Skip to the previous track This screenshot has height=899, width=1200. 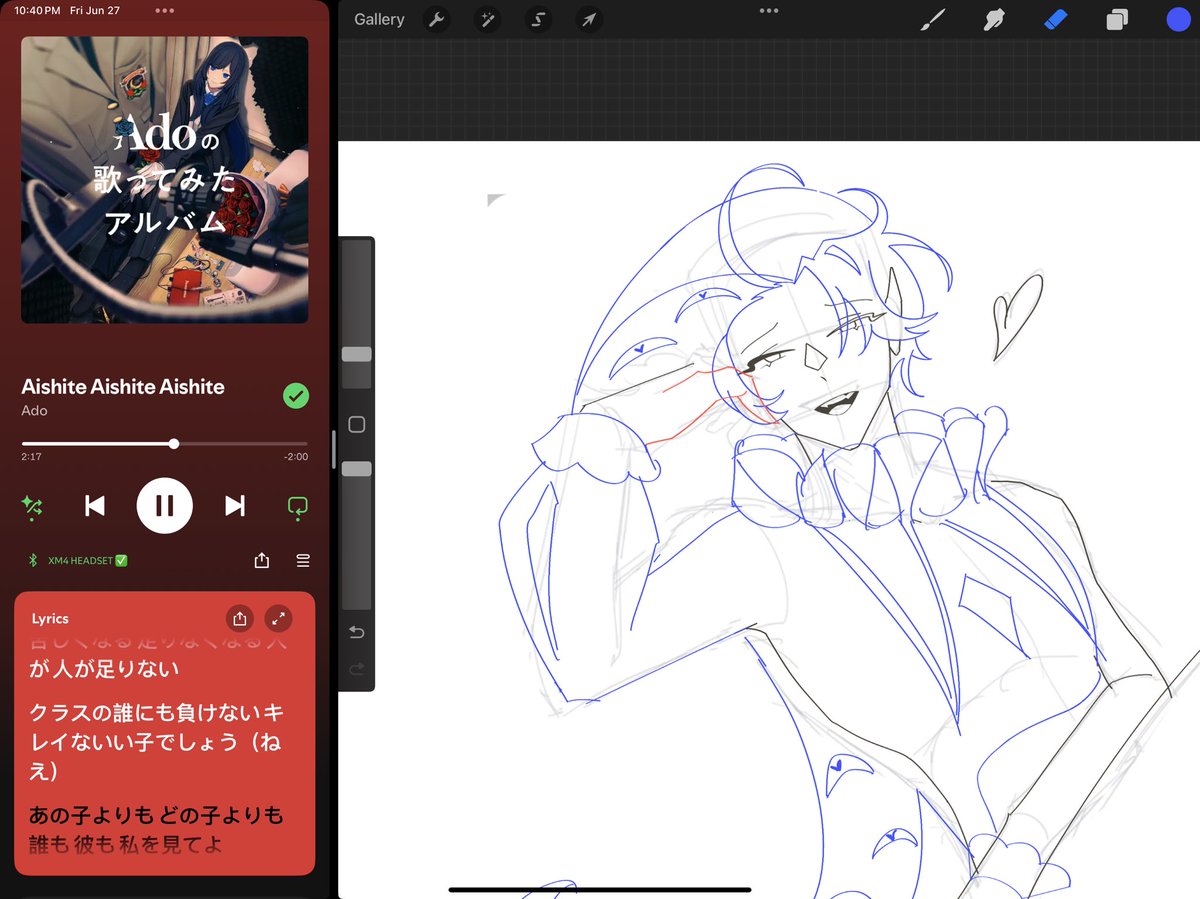(95, 506)
